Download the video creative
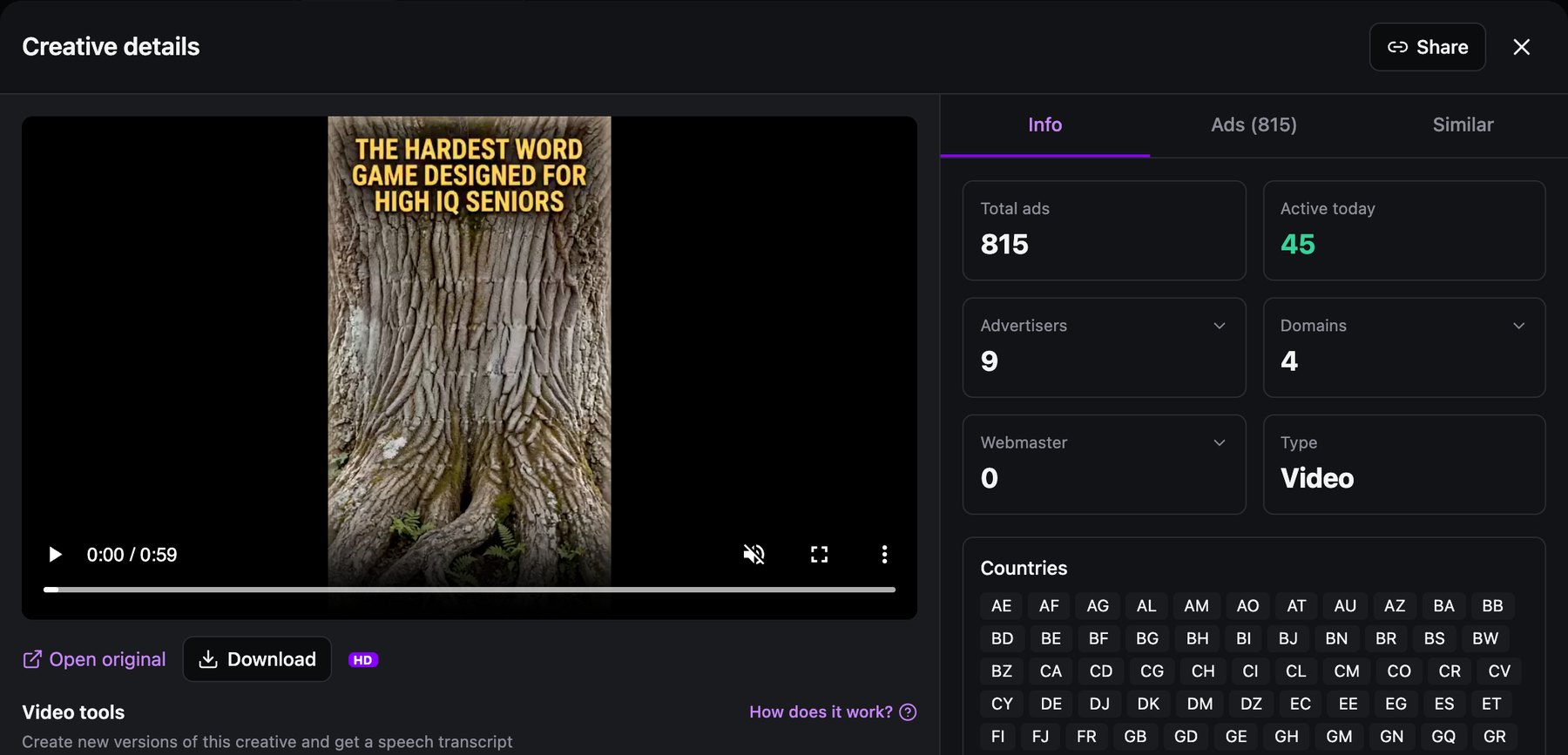 pyautogui.click(x=257, y=659)
